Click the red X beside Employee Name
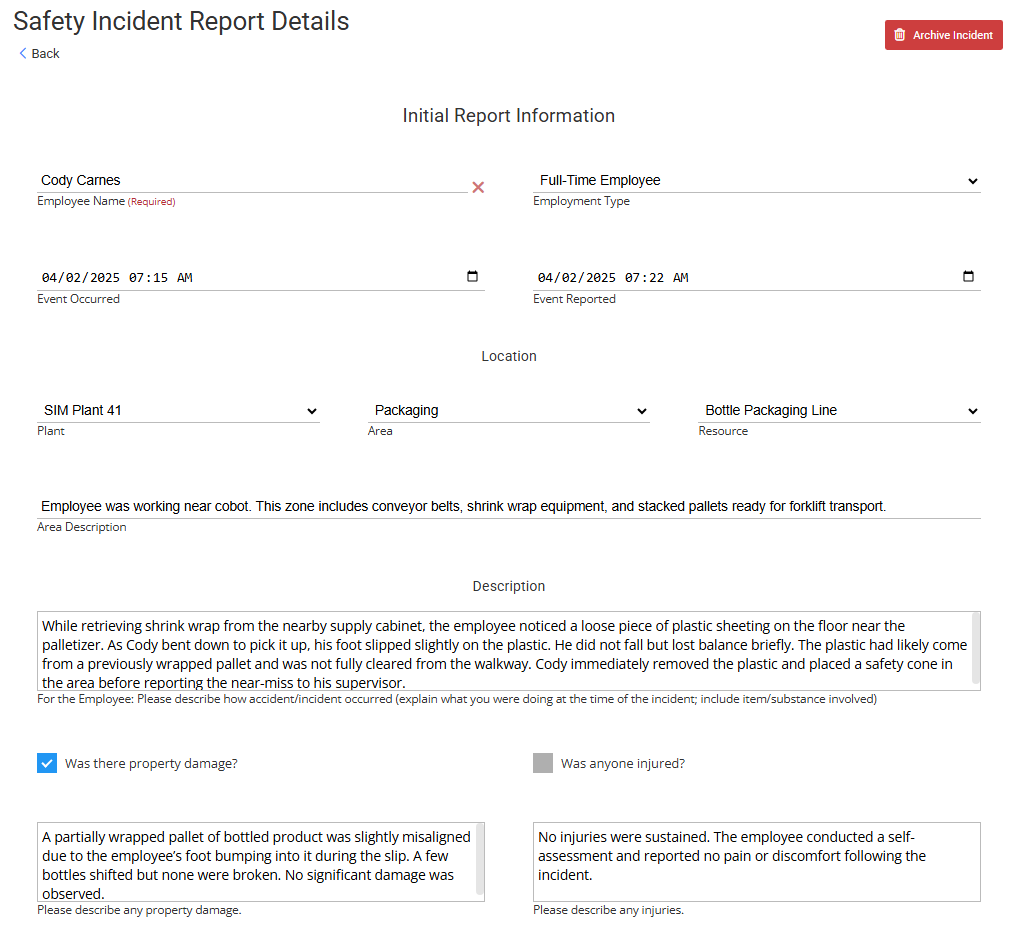 [478, 187]
